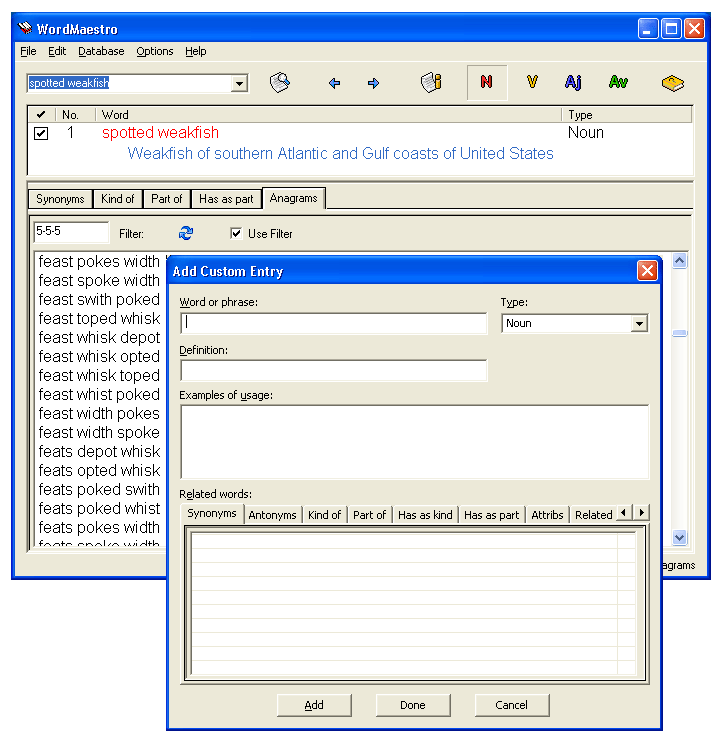725x745 pixels.
Task: Open the word lookup combo box dropdown
Action: click(x=239, y=84)
